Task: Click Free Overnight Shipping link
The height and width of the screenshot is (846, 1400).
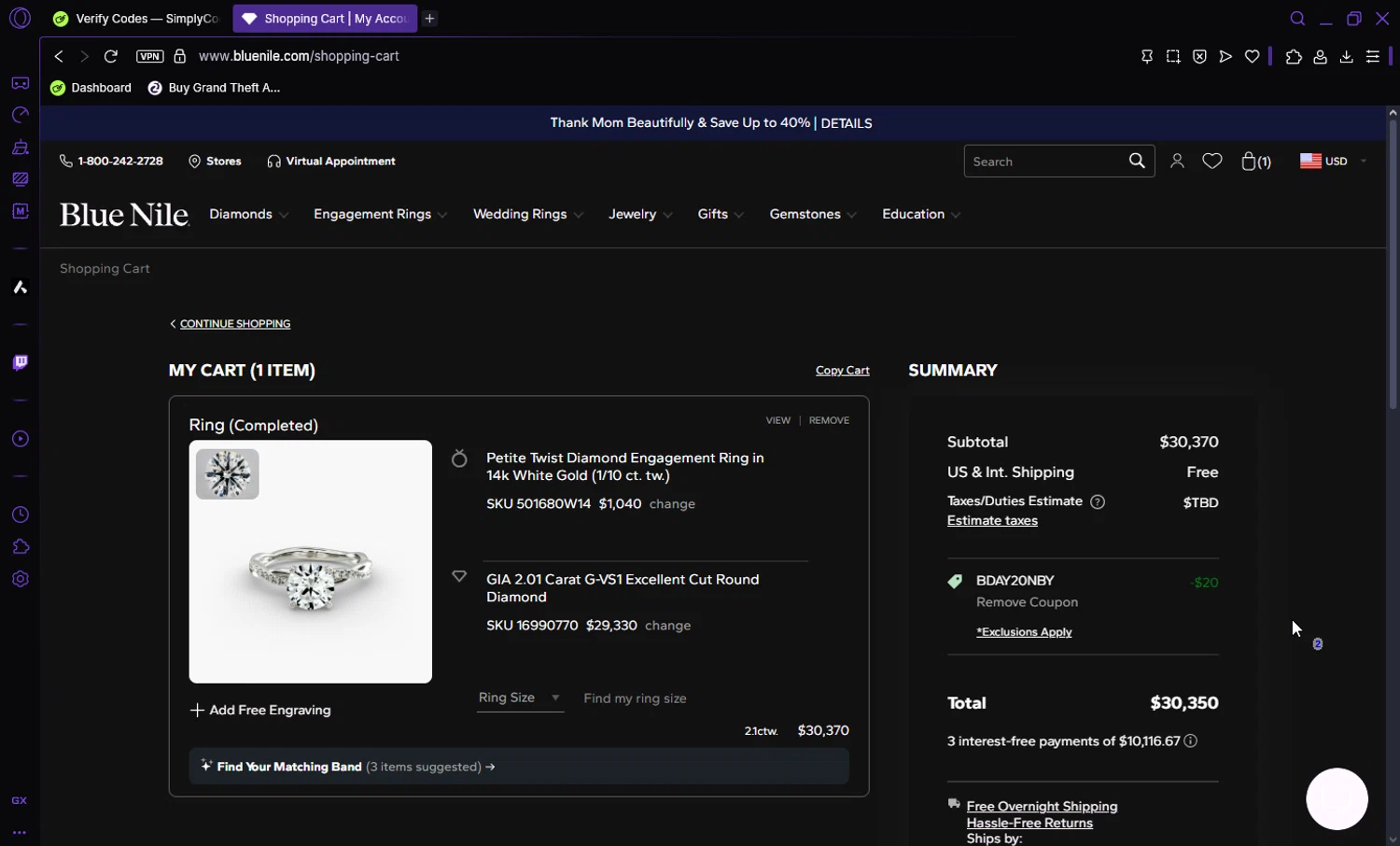Action: [x=1042, y=806]
